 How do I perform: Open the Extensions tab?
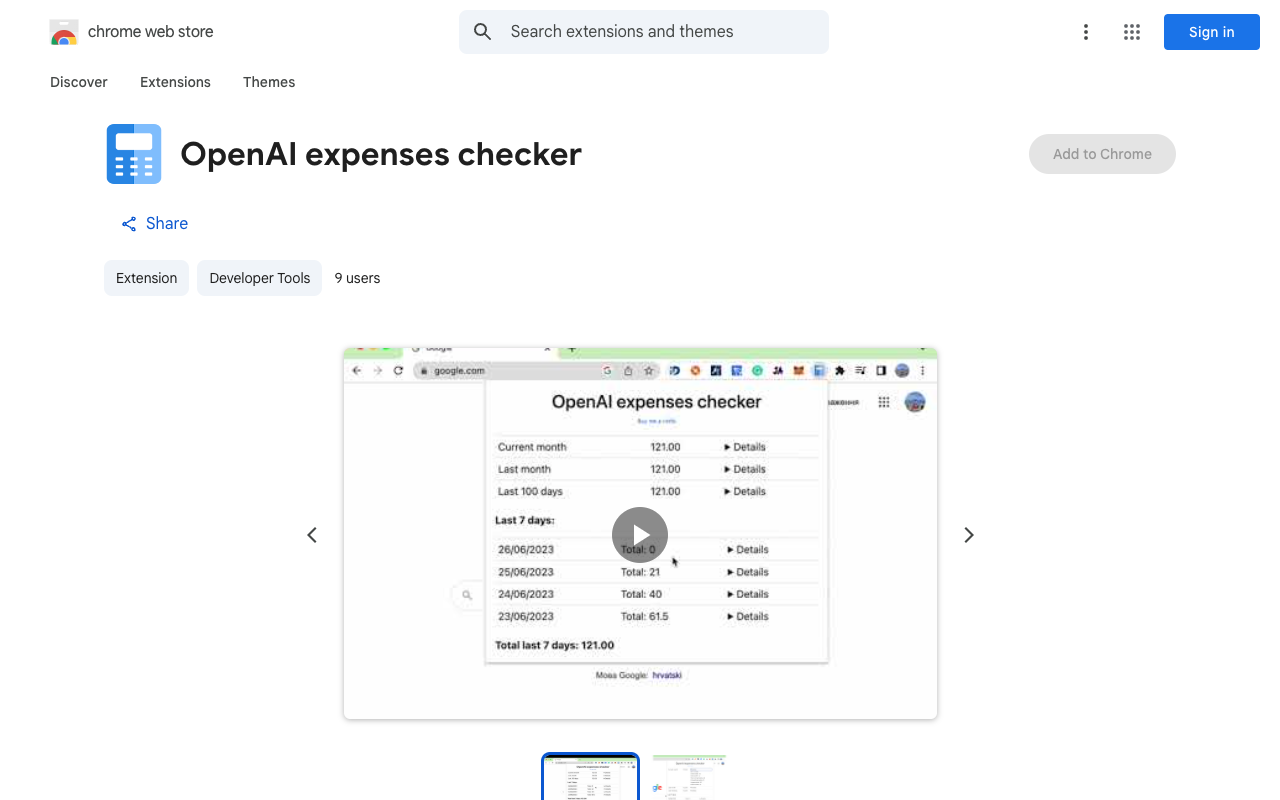[x=175, y=82]
